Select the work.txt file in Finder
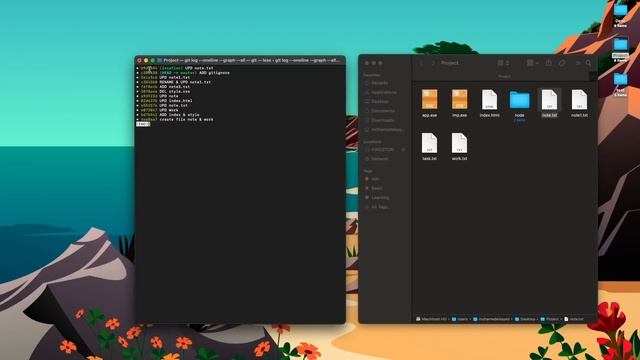 pos(459,146)
